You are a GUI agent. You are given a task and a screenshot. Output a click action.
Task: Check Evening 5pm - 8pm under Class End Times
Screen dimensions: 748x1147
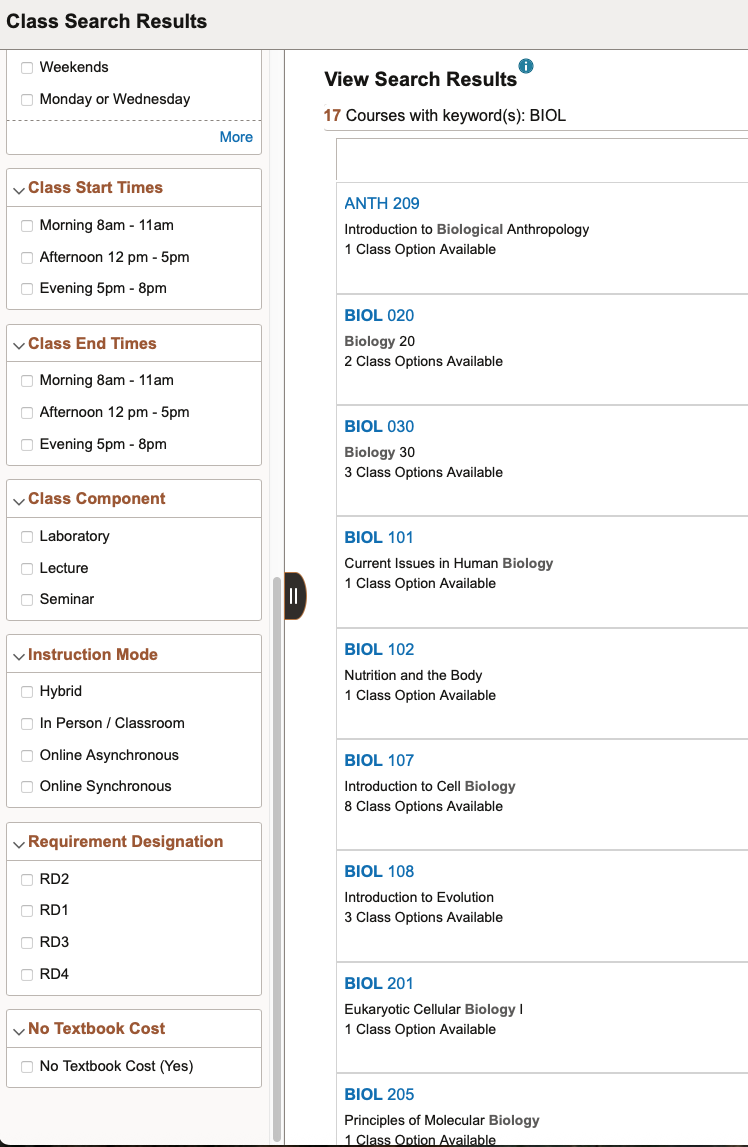point(27,445)
